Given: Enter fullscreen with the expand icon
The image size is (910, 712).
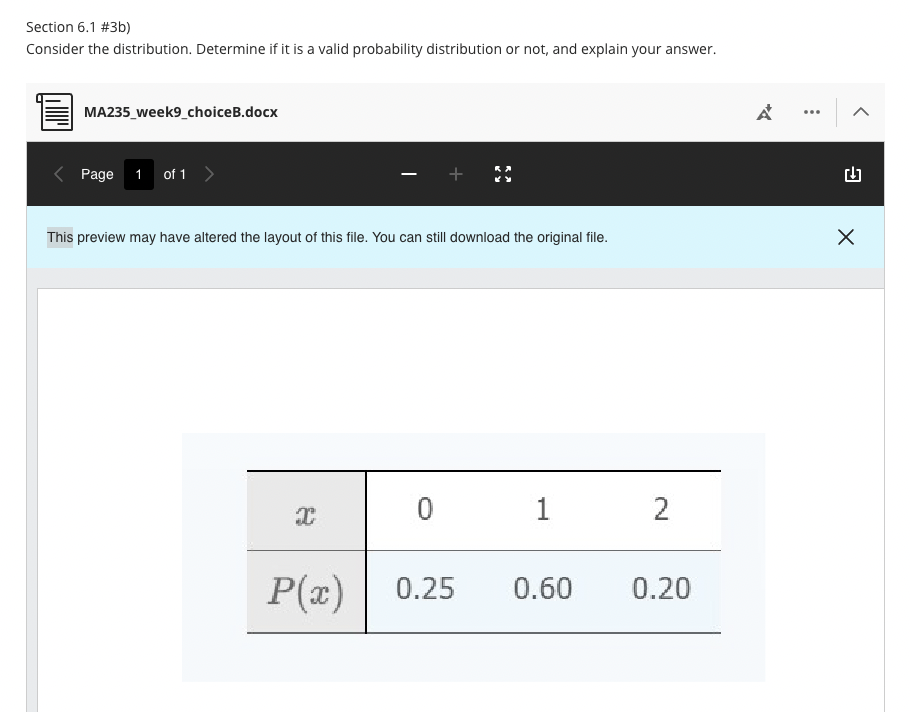Looking at the screenshot, I should click(x=503, y=174).
